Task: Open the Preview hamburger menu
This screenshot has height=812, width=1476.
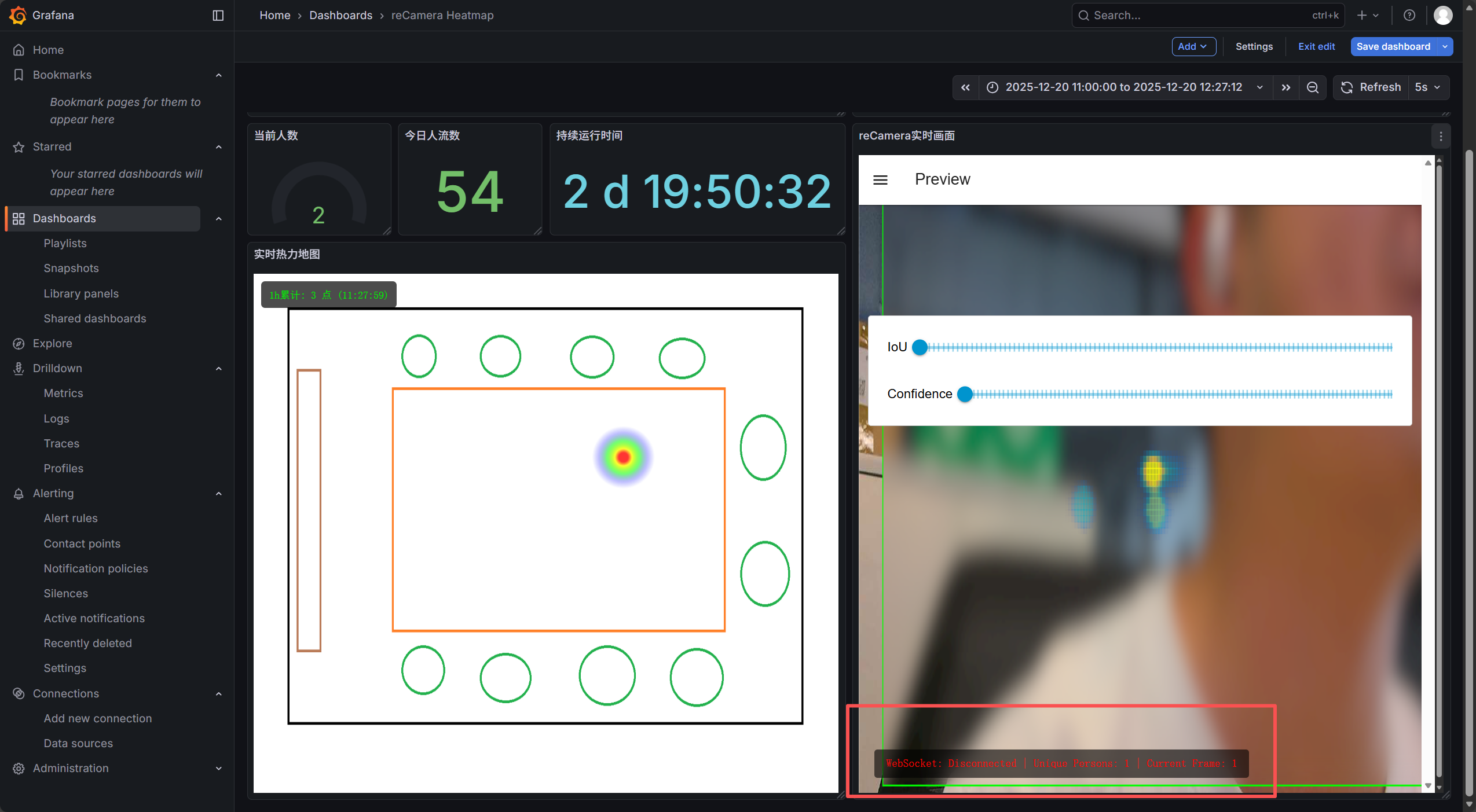Action: tap(880, 180)
